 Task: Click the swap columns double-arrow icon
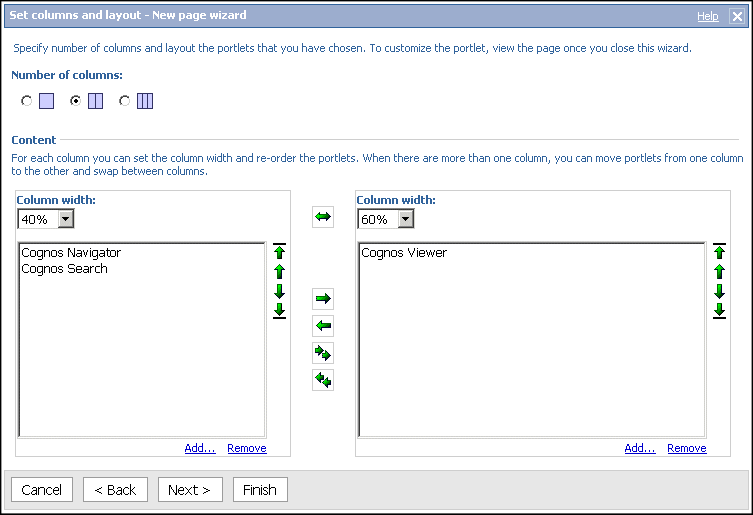pyautogui.click(x=323, y=217)
